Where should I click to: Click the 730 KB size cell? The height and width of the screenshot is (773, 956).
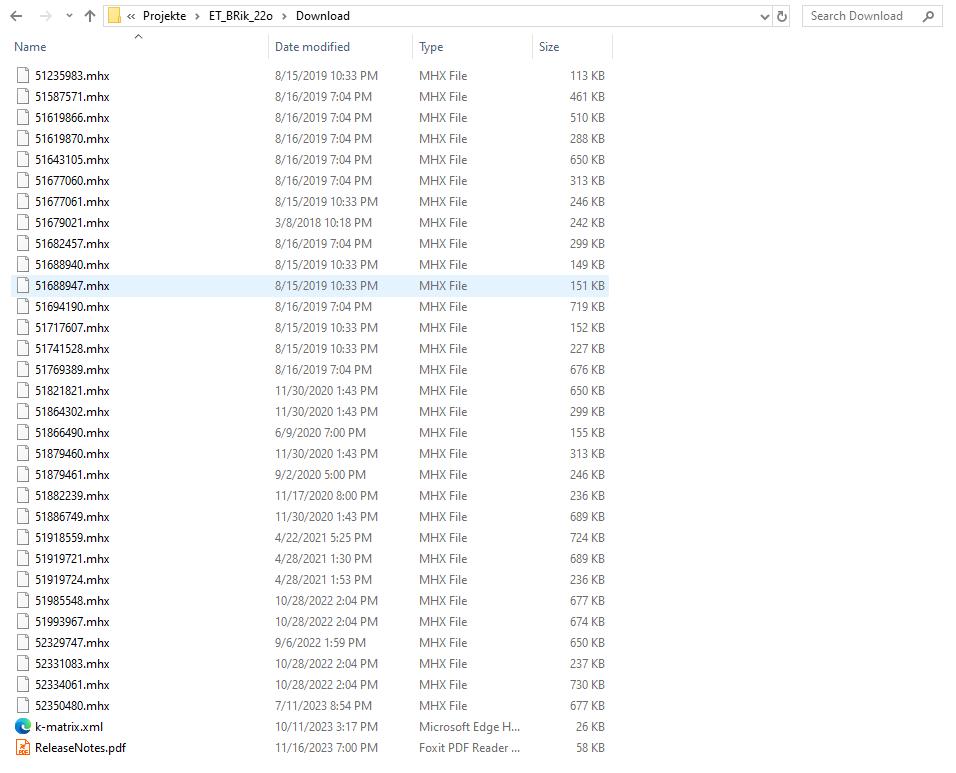[587, 685]
